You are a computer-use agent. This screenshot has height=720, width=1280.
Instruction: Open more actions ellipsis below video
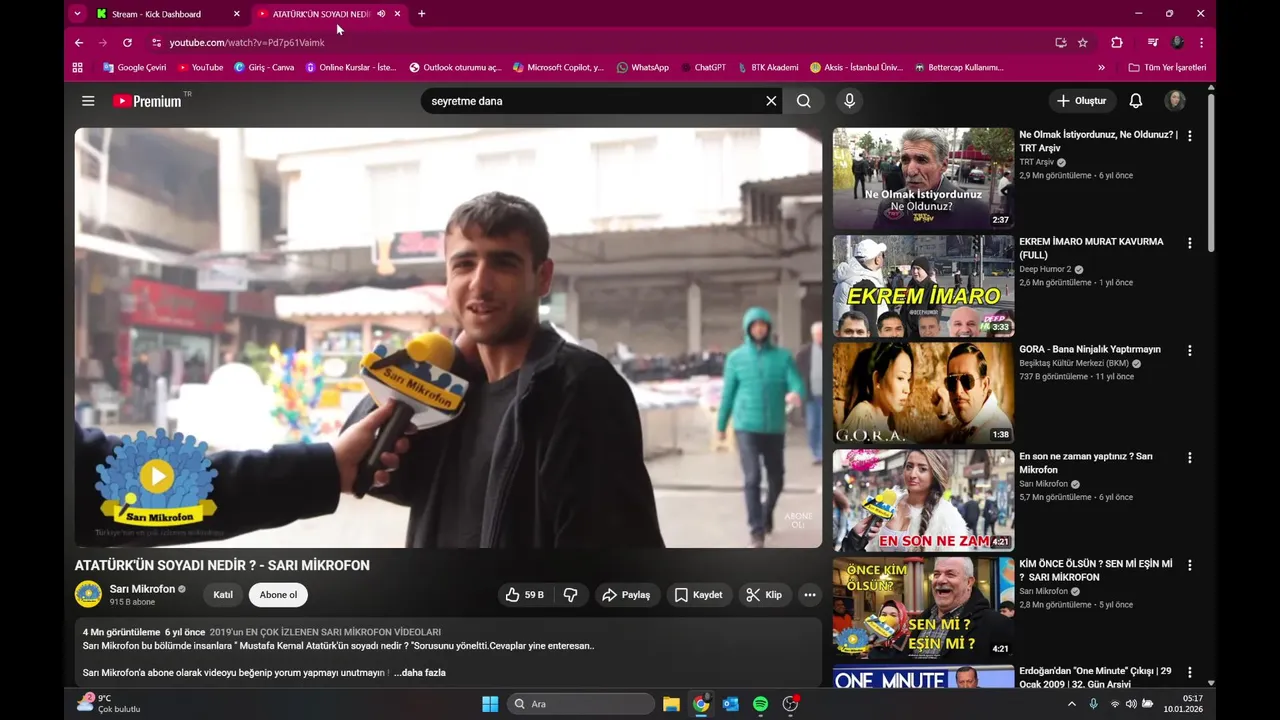click(810, 595)
